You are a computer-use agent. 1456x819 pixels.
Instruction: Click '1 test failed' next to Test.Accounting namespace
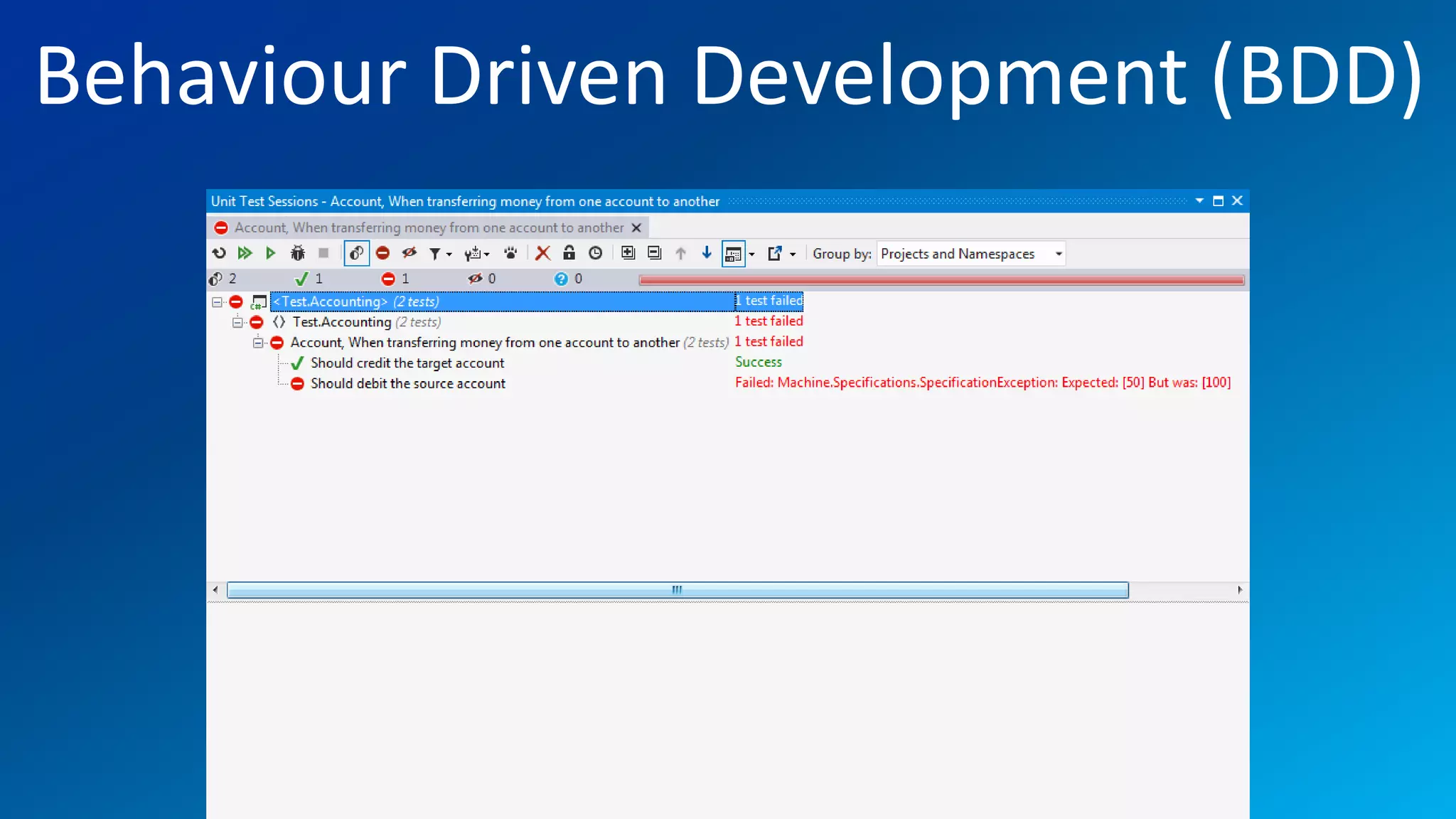point(769,321)
